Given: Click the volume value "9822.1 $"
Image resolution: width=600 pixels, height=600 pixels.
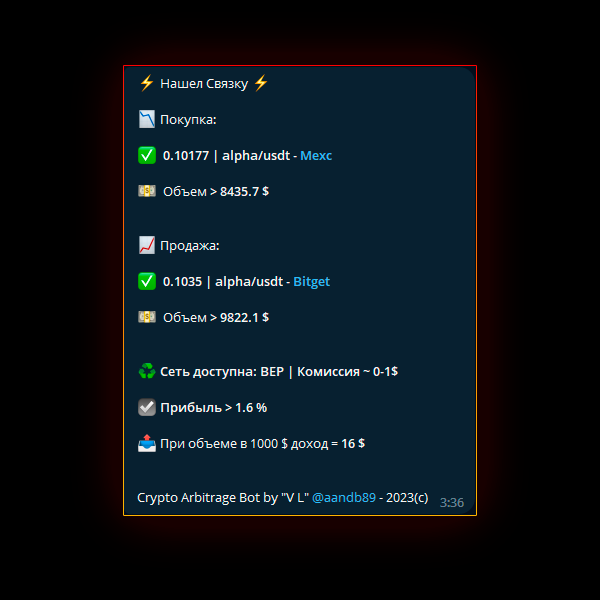Looking at the screenshot, I should point(244,318).
